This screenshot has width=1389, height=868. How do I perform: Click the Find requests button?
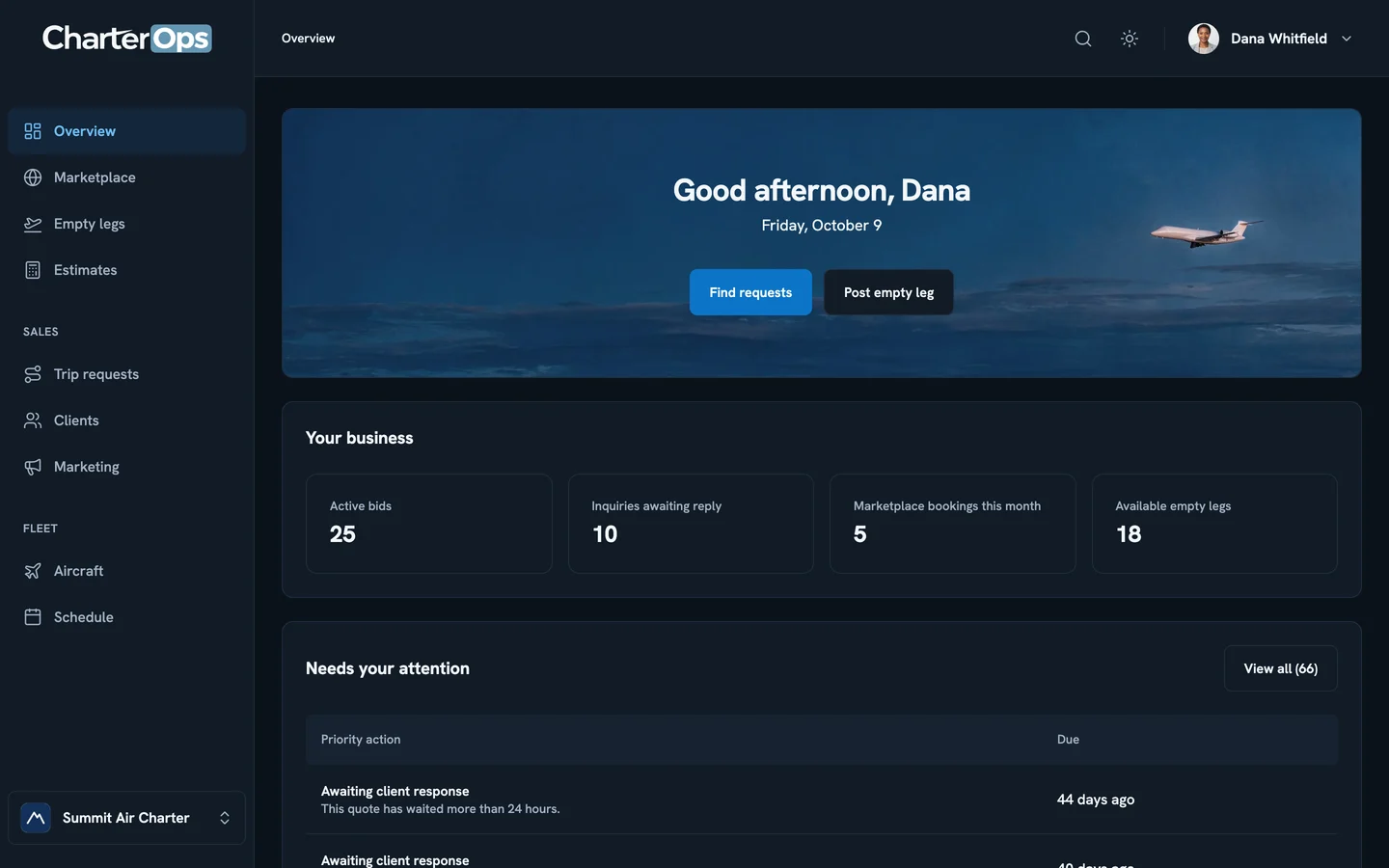coord(750,292)
